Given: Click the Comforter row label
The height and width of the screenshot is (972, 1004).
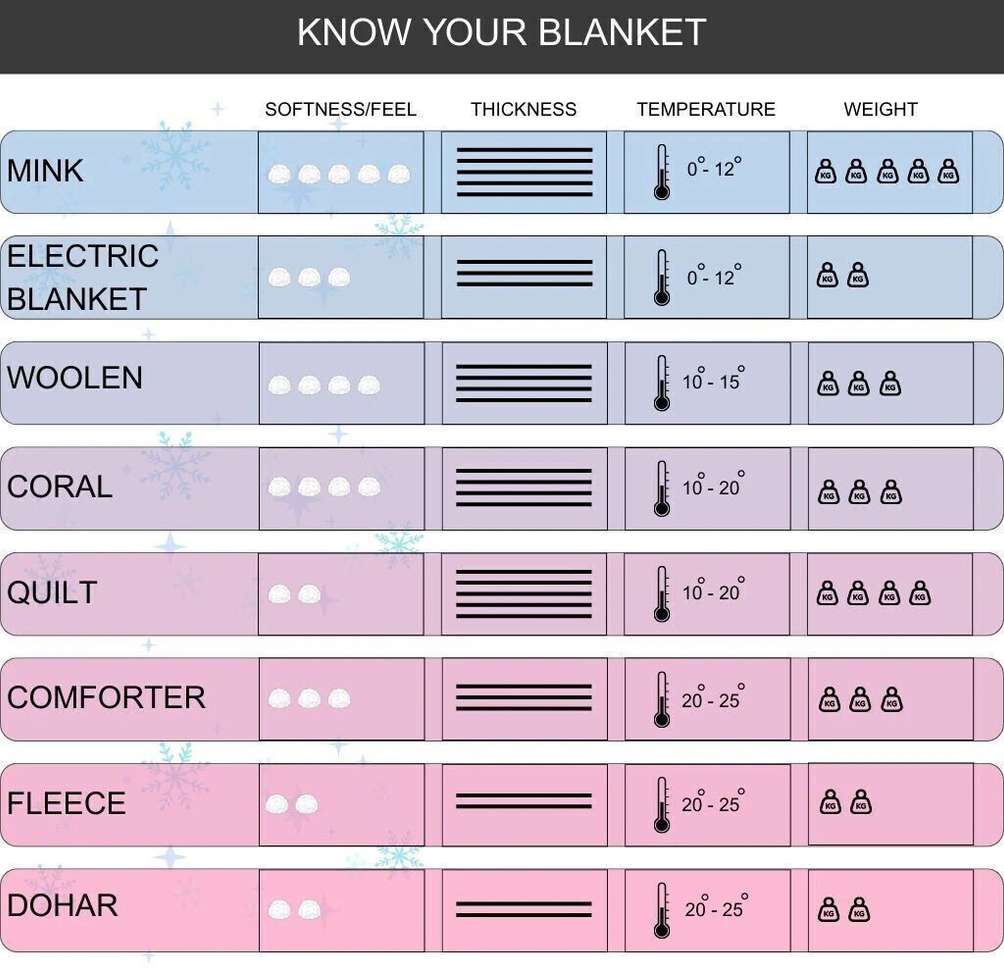Looking at the screenshot, I should click(106, 697).
